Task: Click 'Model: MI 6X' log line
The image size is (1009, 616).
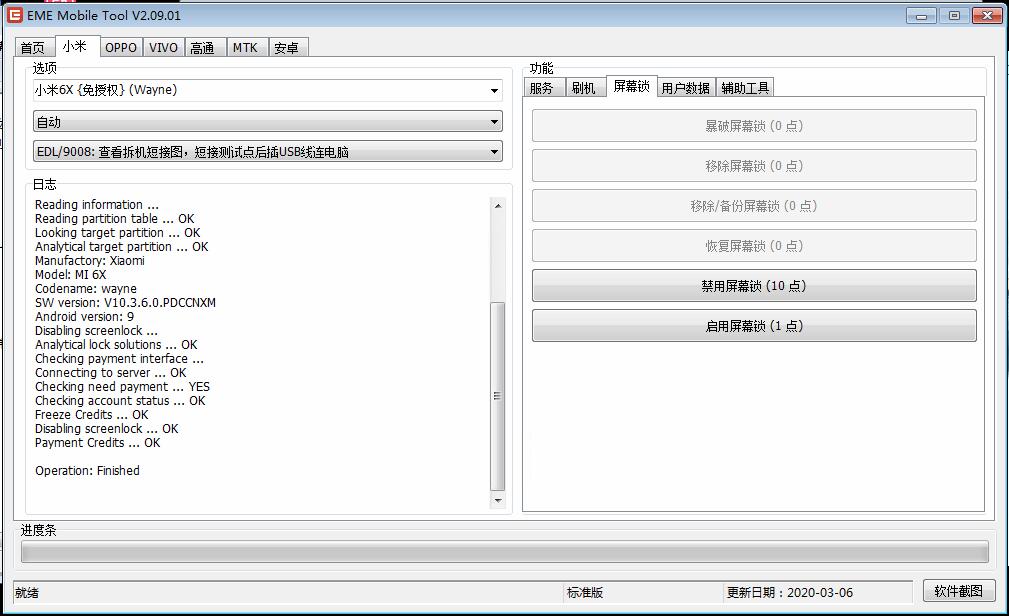Action: pyautogui.click(x=71, y=274)
